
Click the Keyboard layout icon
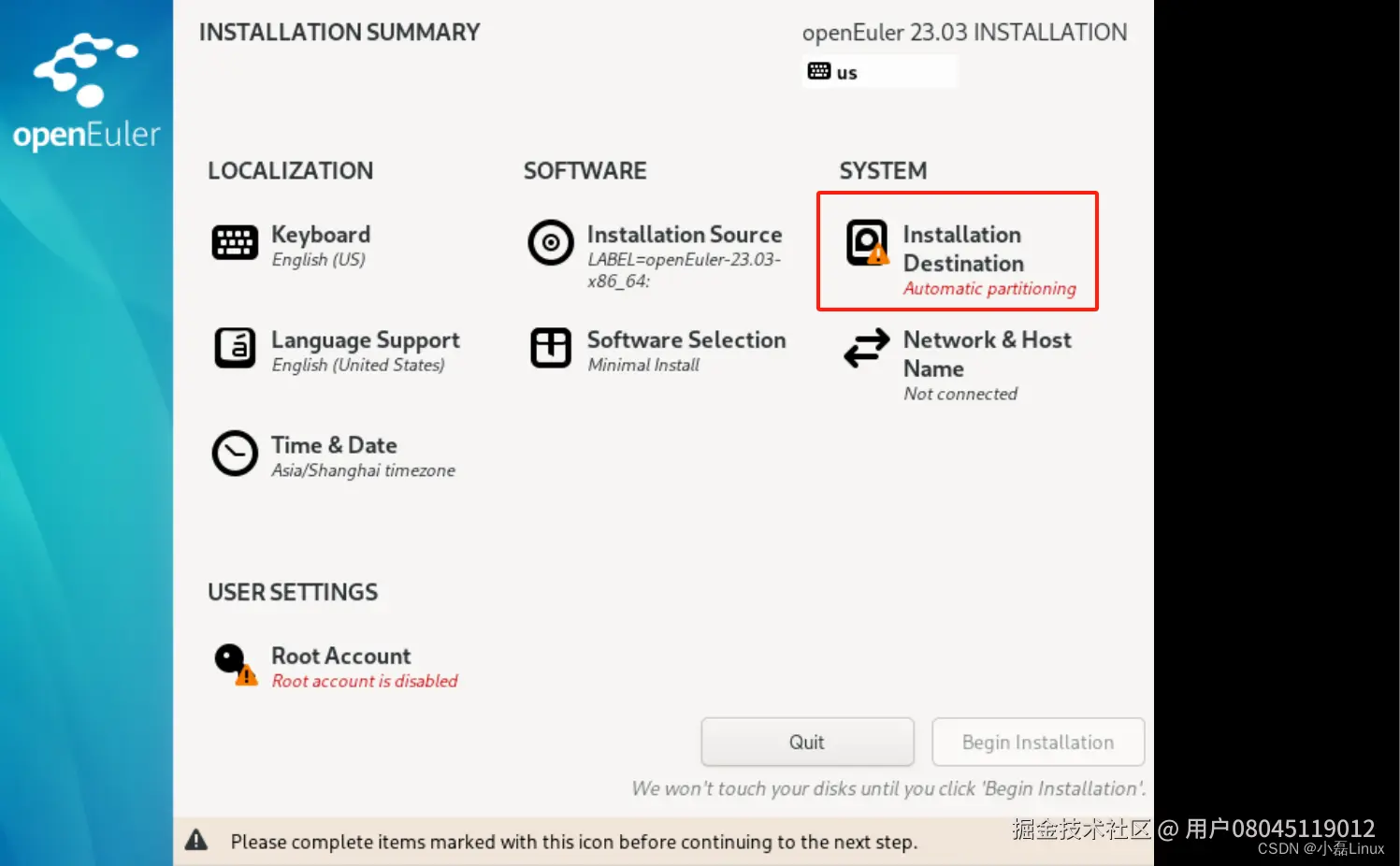(x=235, y=243)
